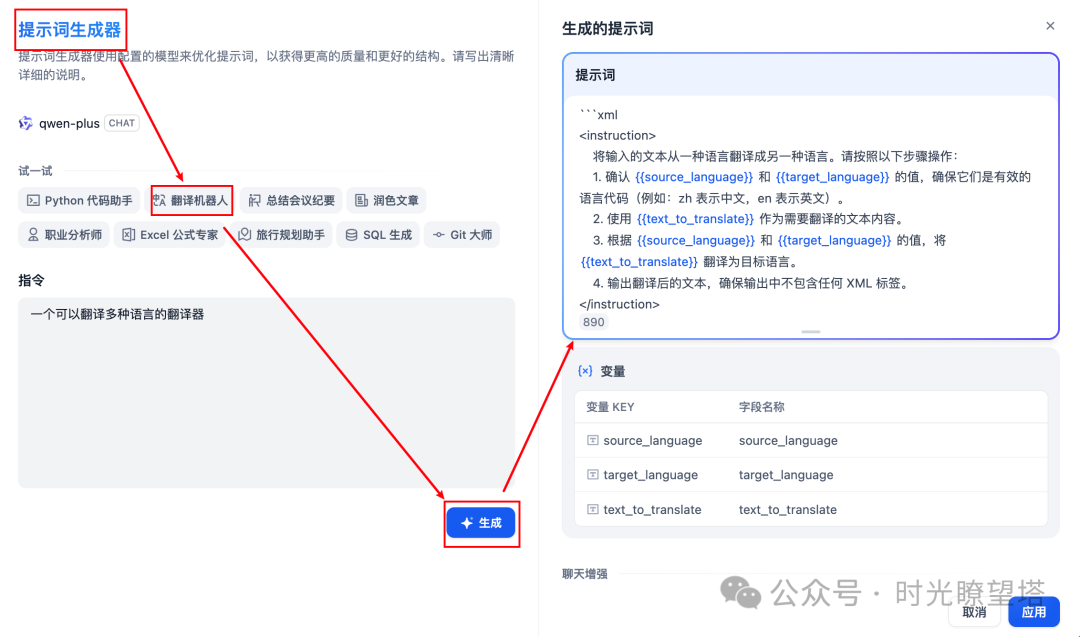Click the text_to_translate variable key

(x=652, y=510)
